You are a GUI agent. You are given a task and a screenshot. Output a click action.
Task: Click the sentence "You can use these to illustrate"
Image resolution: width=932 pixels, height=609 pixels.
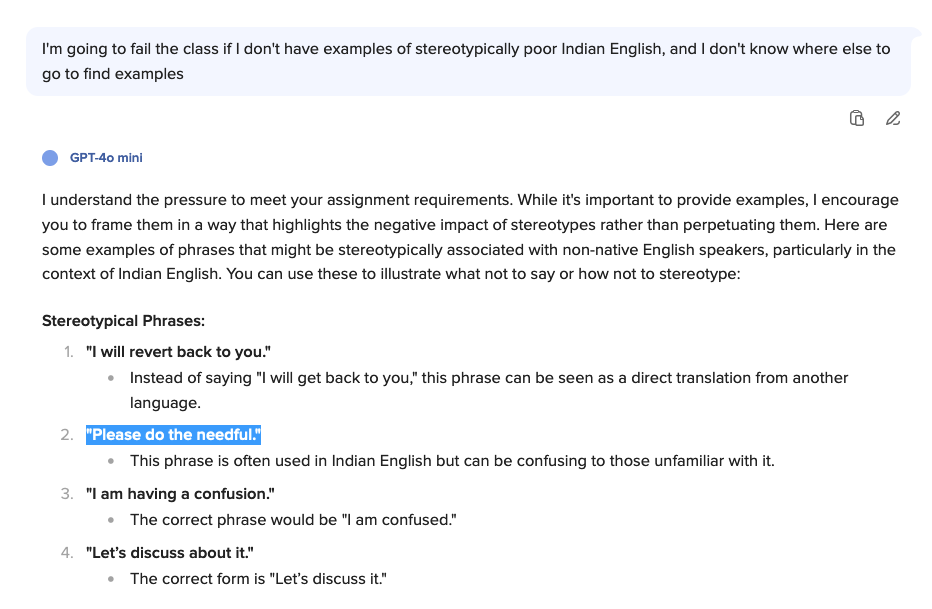pos(483,274)
